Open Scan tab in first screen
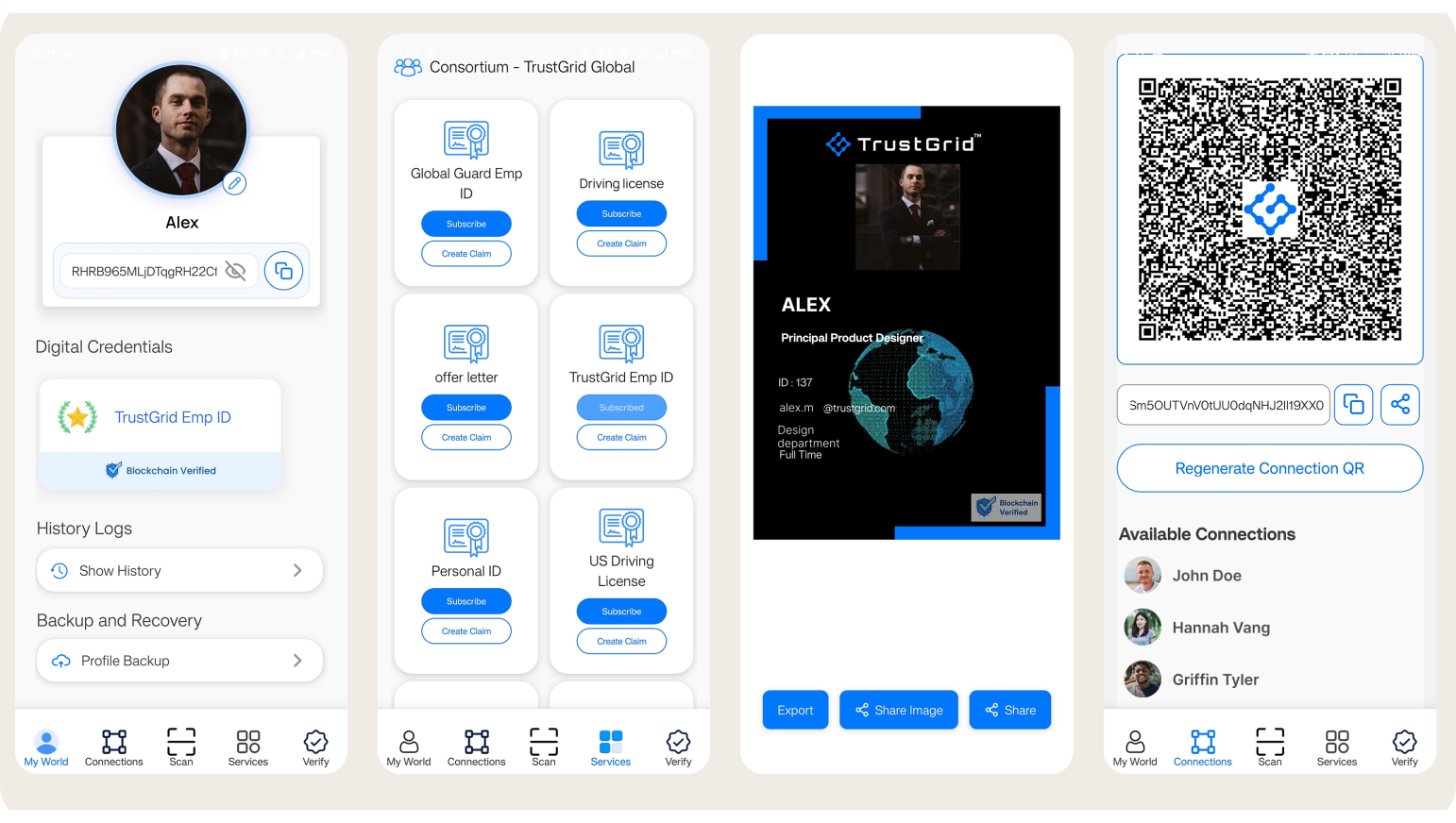 [181, 747]
